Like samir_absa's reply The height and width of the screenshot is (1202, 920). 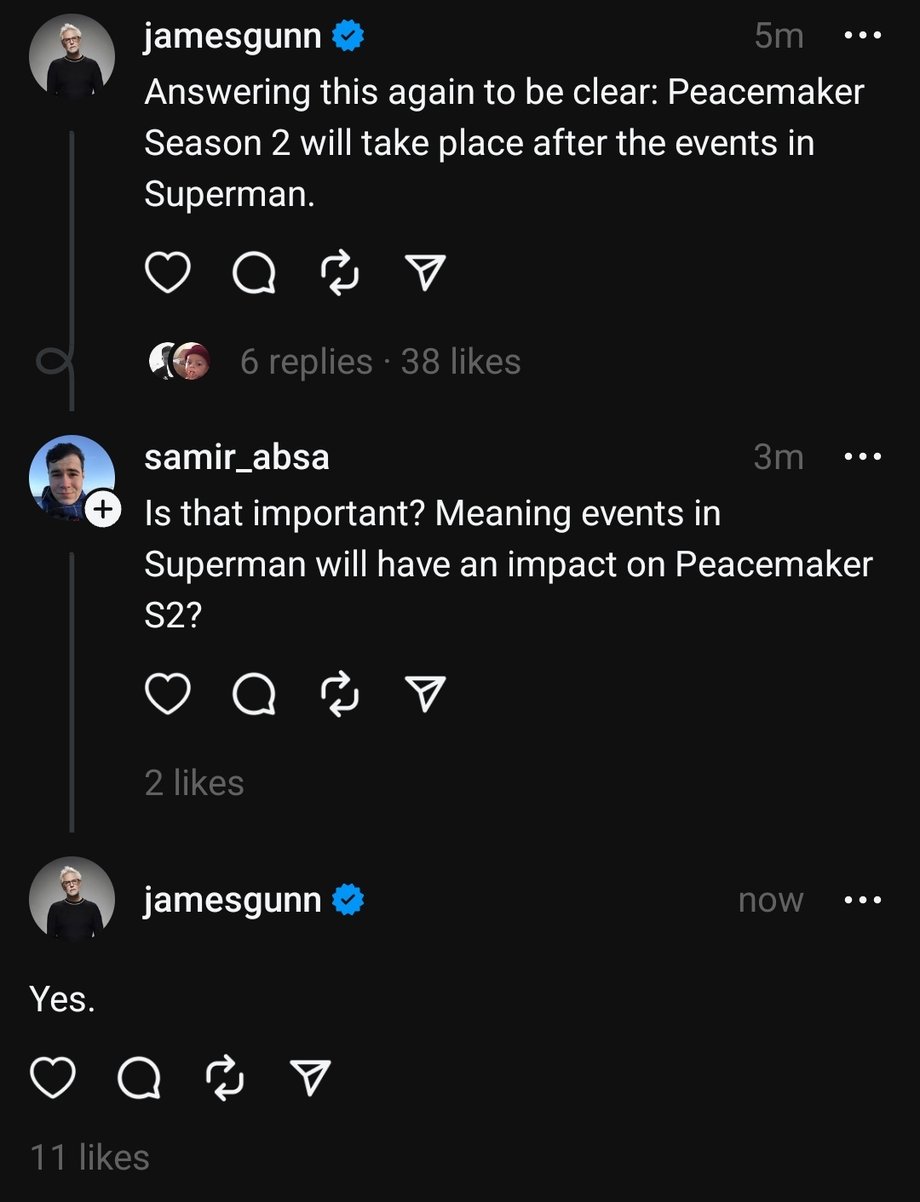pyautogui.click(x=168, y=694)
